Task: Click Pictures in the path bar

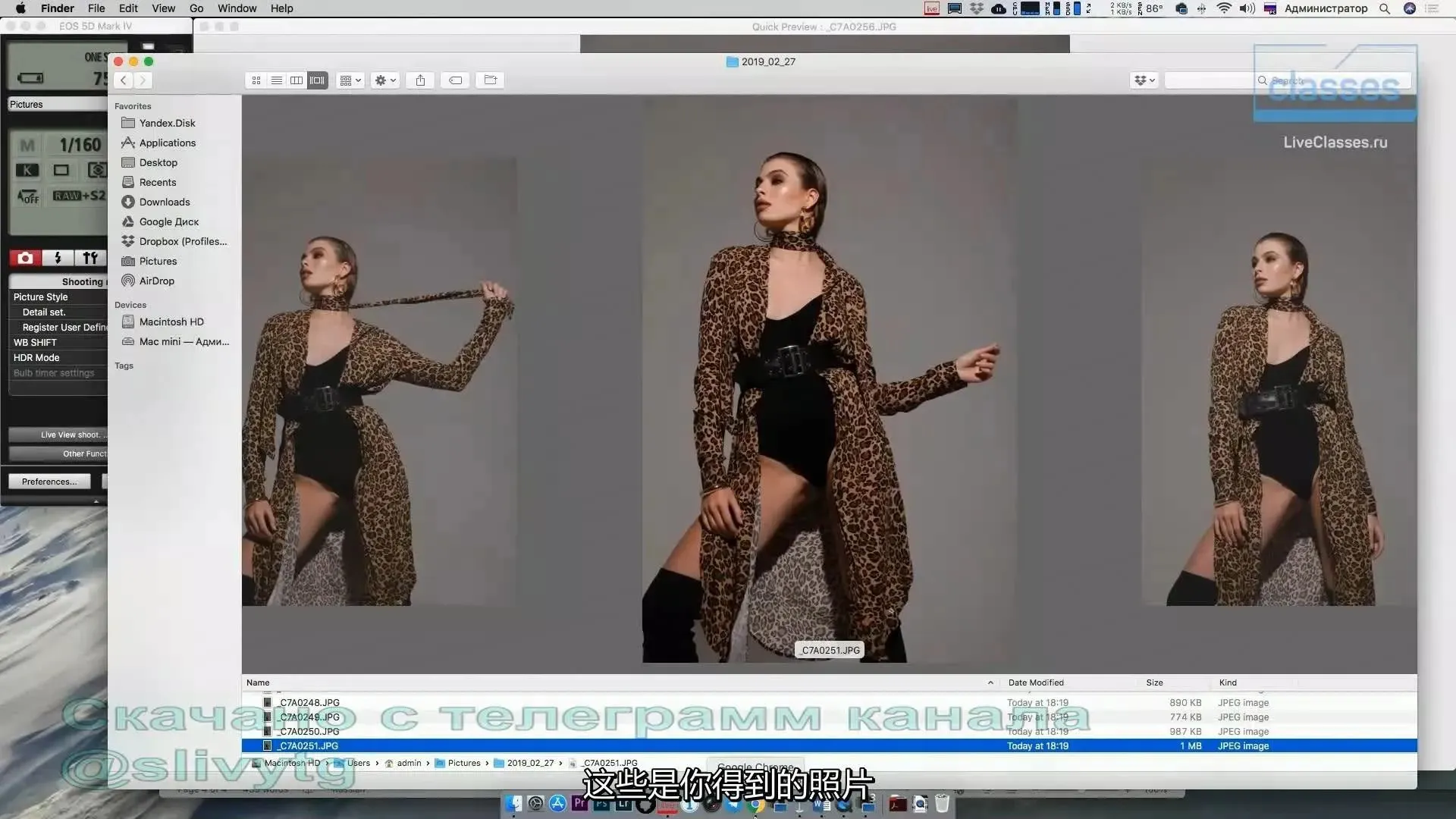Action: click(x=457, y=764)
